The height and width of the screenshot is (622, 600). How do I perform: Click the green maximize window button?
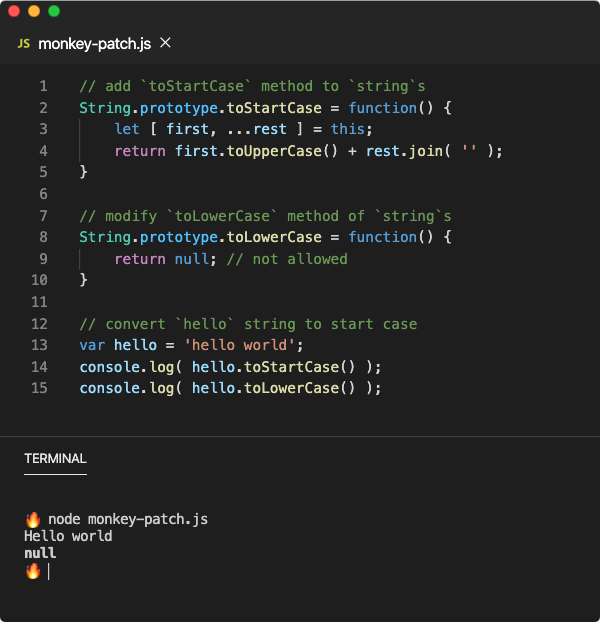pyautogui.click(x=54, y=11)
